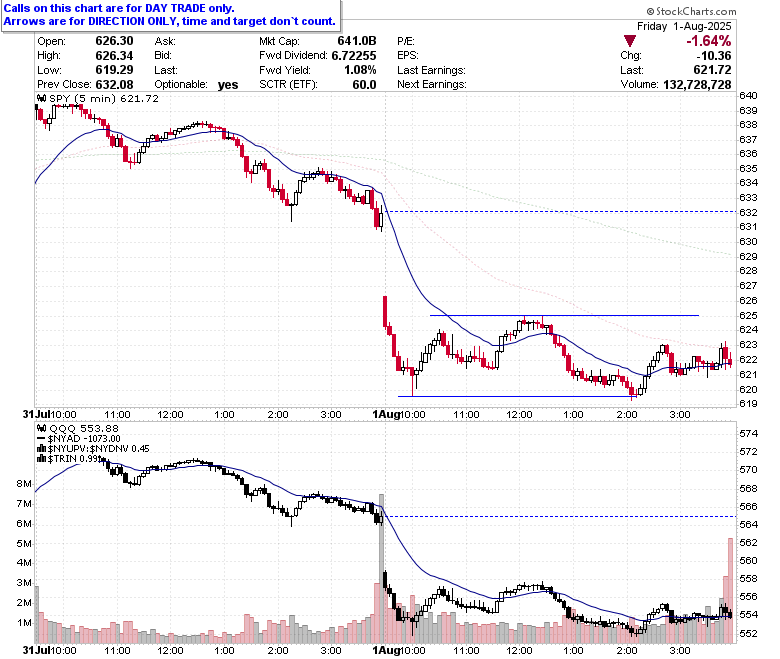Click the Fwd Yield value 1.08%

tap(360, 70)
